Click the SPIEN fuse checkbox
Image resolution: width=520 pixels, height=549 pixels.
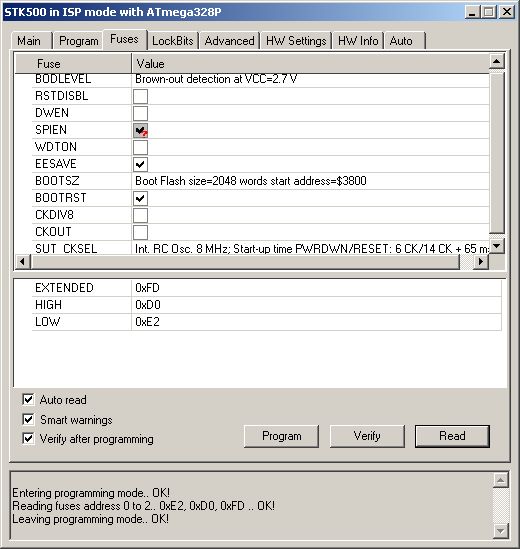point(140,130)
